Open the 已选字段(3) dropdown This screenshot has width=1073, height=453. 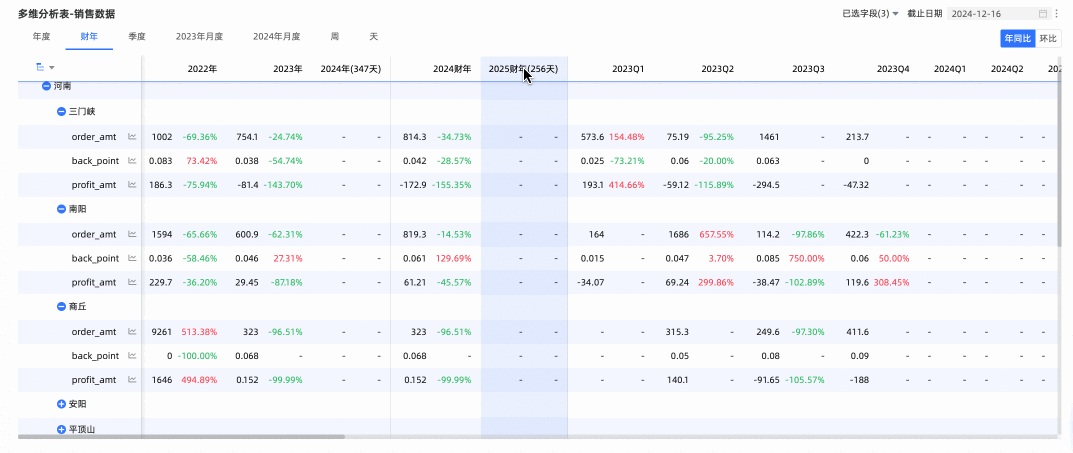tap(870, 14)
